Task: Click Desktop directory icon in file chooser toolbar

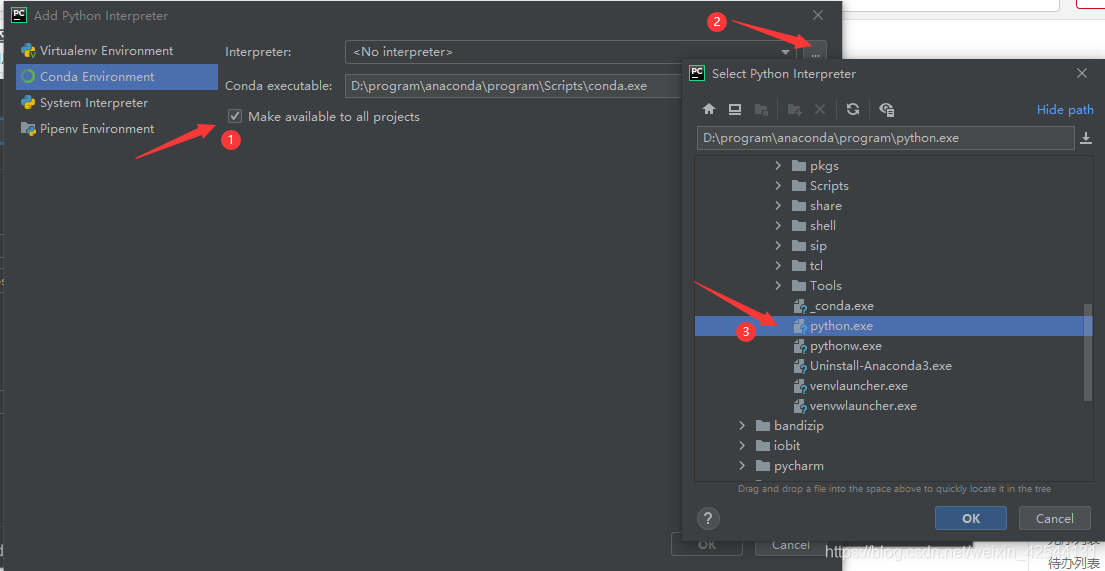Action: (735, 109)
